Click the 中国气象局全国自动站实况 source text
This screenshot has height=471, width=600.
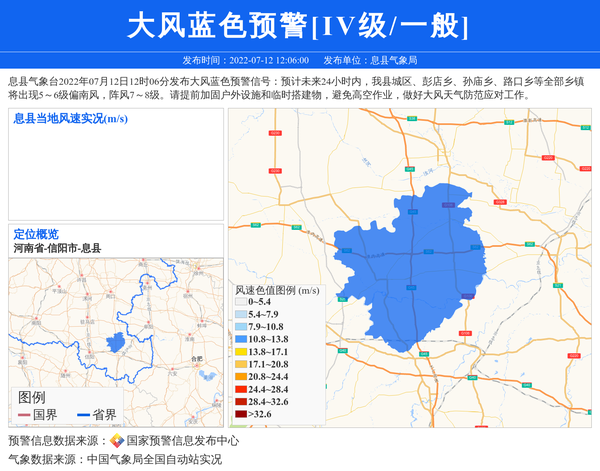click(x=154, y=459)
